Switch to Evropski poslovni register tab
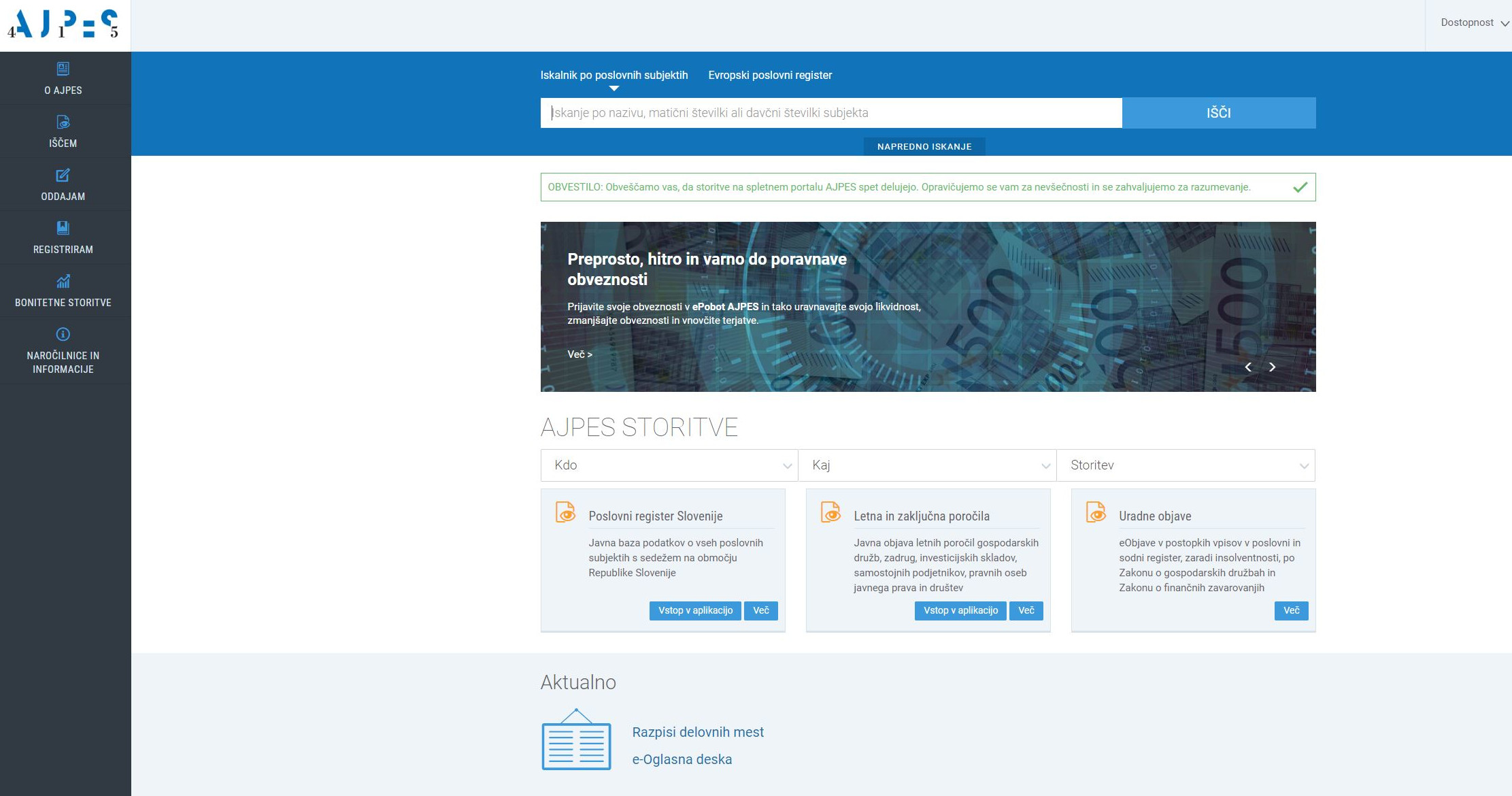Screen dimensions: 1512x796 click(x=770, y=76)
